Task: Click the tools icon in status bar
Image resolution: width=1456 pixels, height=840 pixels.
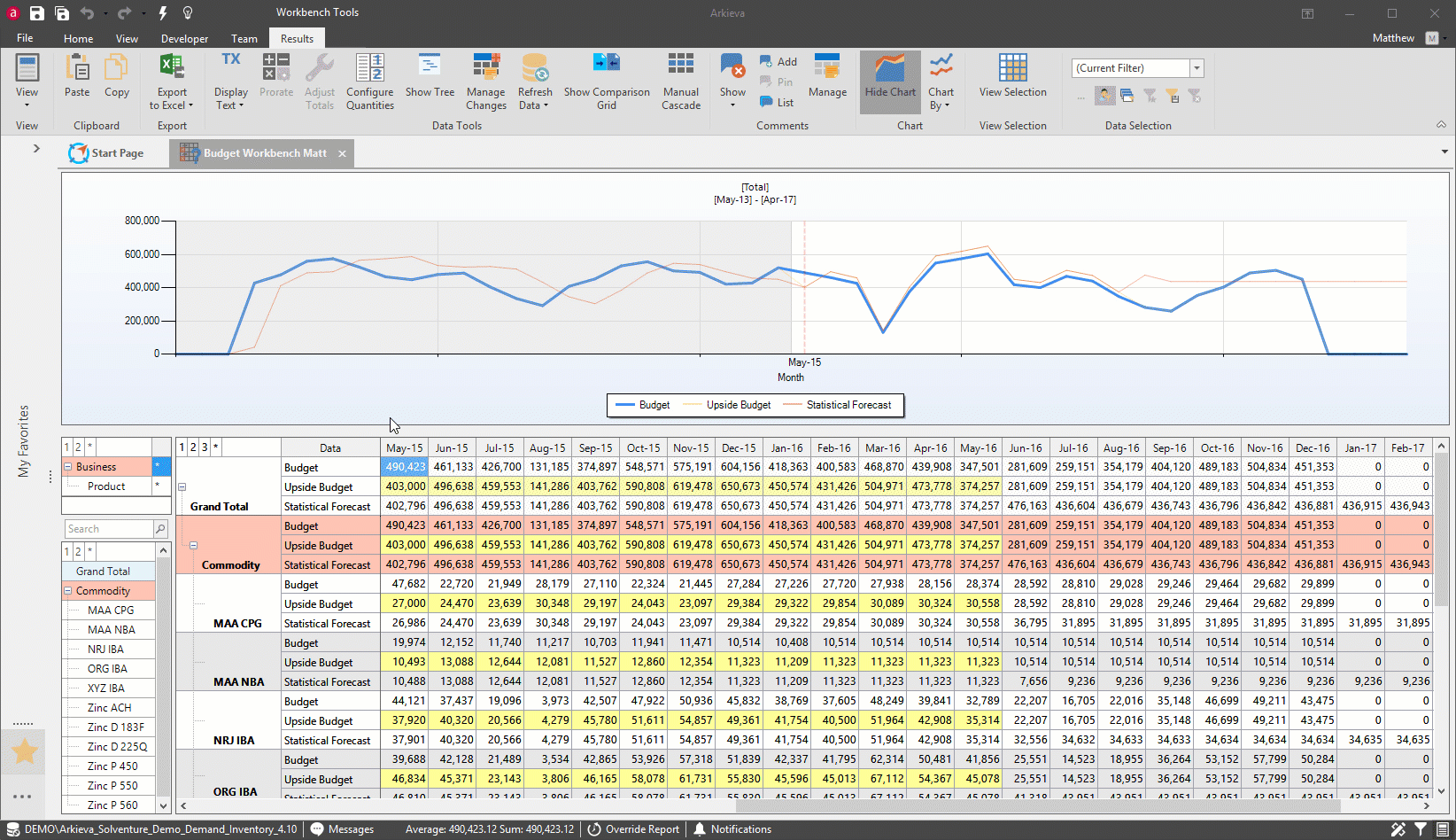Action: [1398, 829]
